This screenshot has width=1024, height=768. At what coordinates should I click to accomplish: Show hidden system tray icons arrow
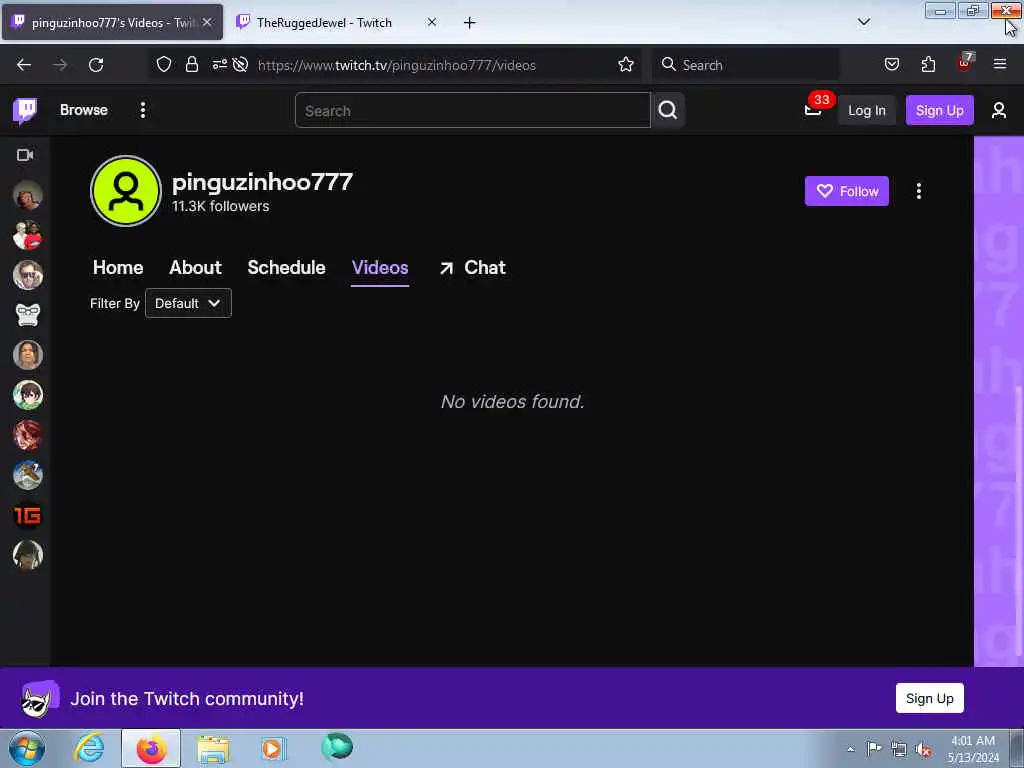tap(850, 750)
